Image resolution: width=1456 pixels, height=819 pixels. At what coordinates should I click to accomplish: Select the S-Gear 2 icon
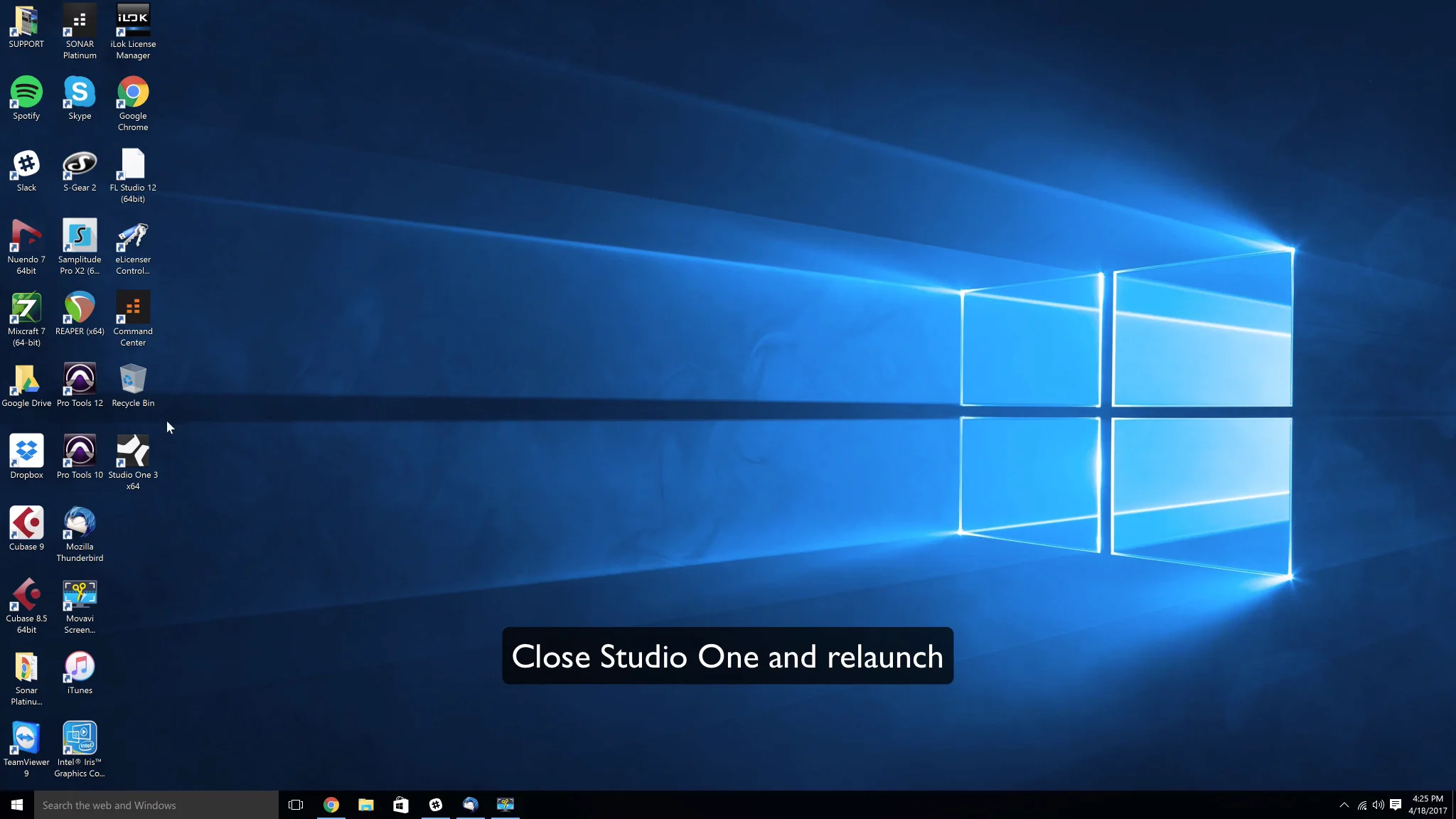(80, 171)
